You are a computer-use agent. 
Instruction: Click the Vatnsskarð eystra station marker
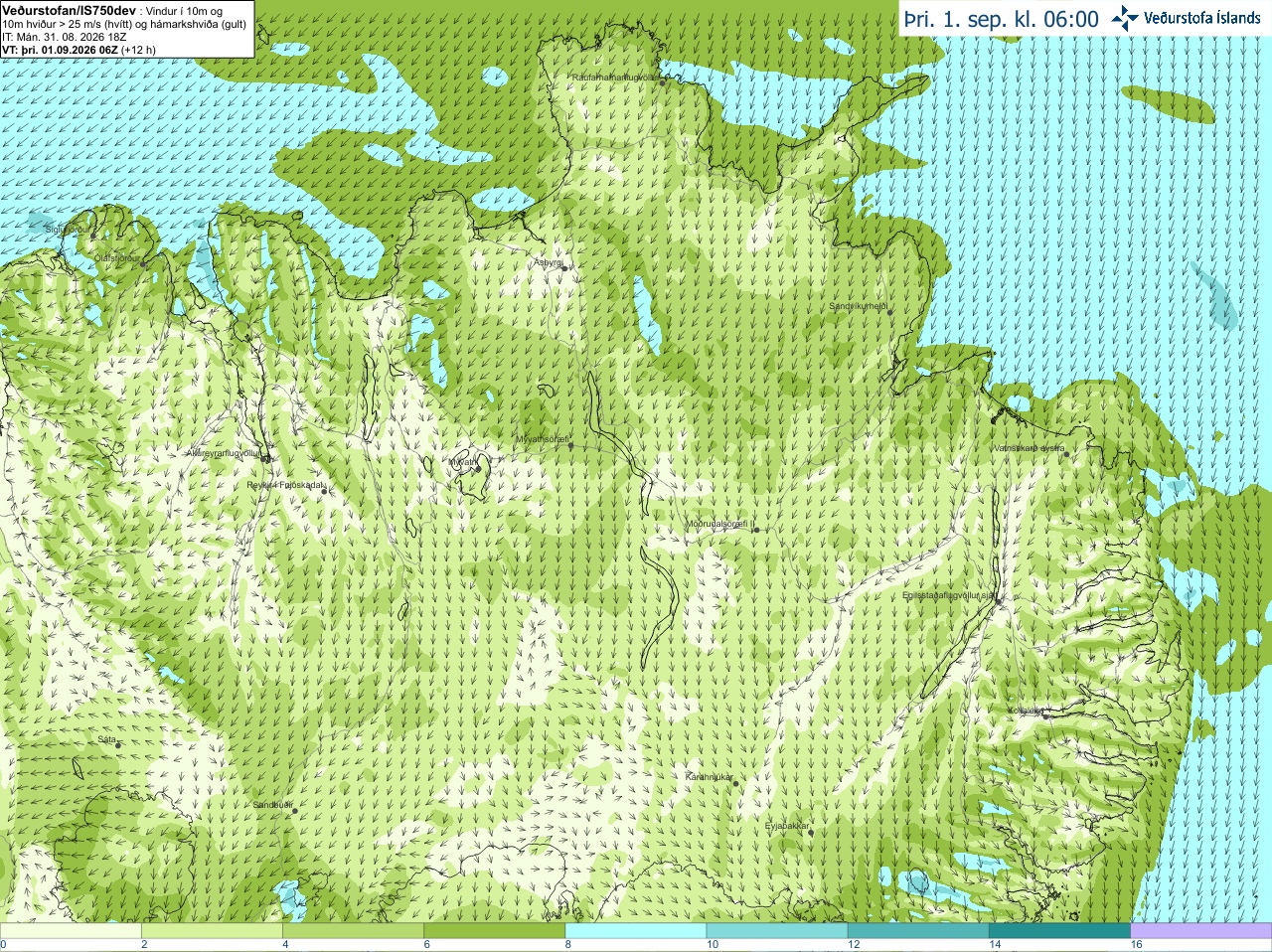[x=1066, y=454]
